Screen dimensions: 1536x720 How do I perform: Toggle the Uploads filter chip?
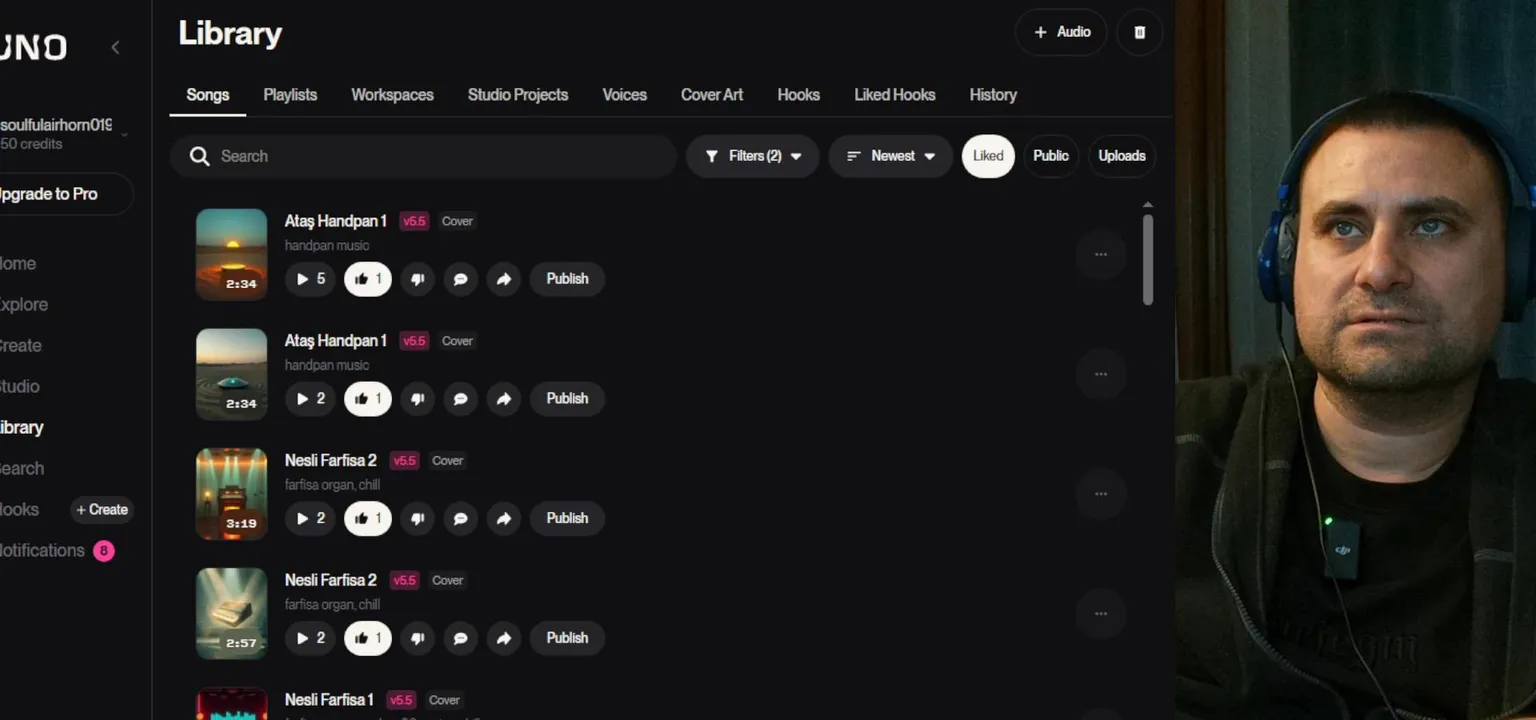point(1121,156)
